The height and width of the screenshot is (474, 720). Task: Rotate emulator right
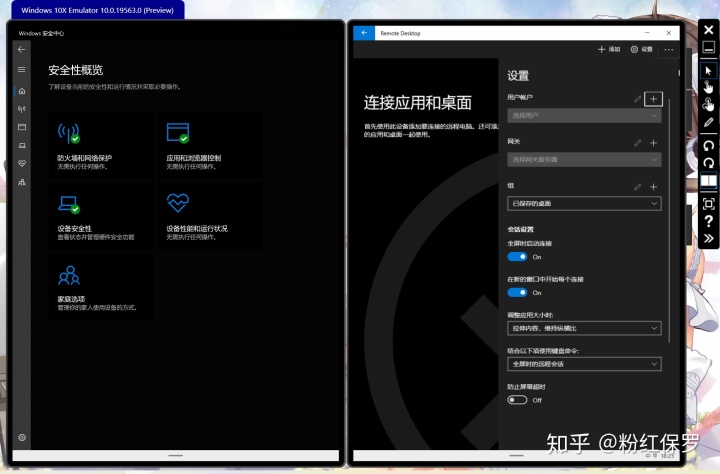709,163
